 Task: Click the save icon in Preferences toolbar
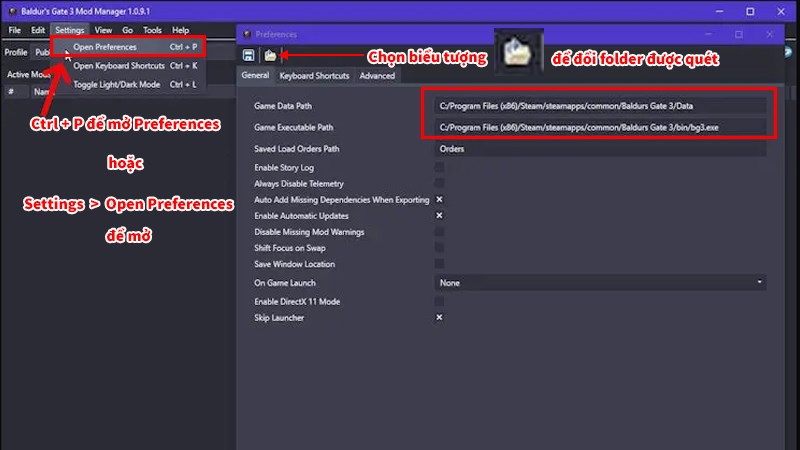[x=248, y=55]
